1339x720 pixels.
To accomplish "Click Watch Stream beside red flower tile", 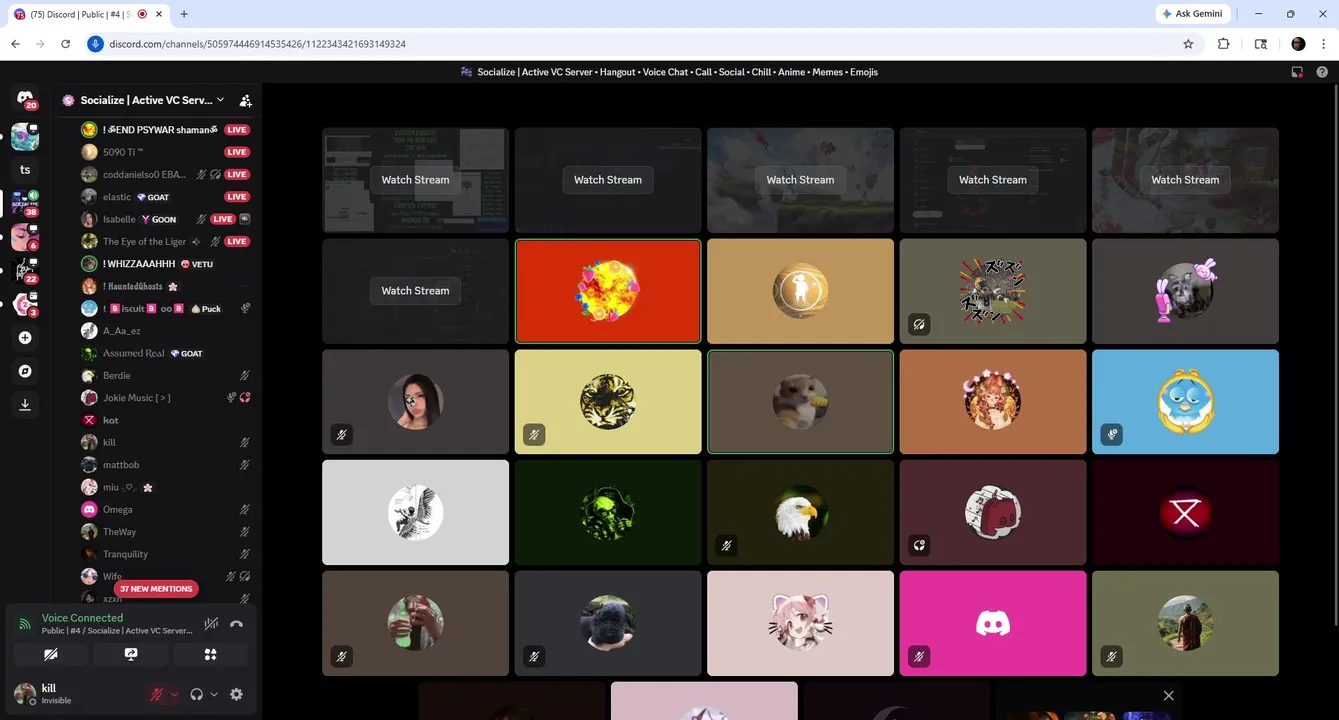I will pos(415,291).
